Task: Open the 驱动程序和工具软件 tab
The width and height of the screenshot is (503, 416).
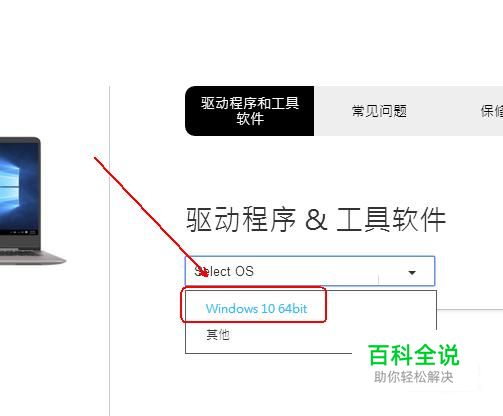Action: [250, 111]
